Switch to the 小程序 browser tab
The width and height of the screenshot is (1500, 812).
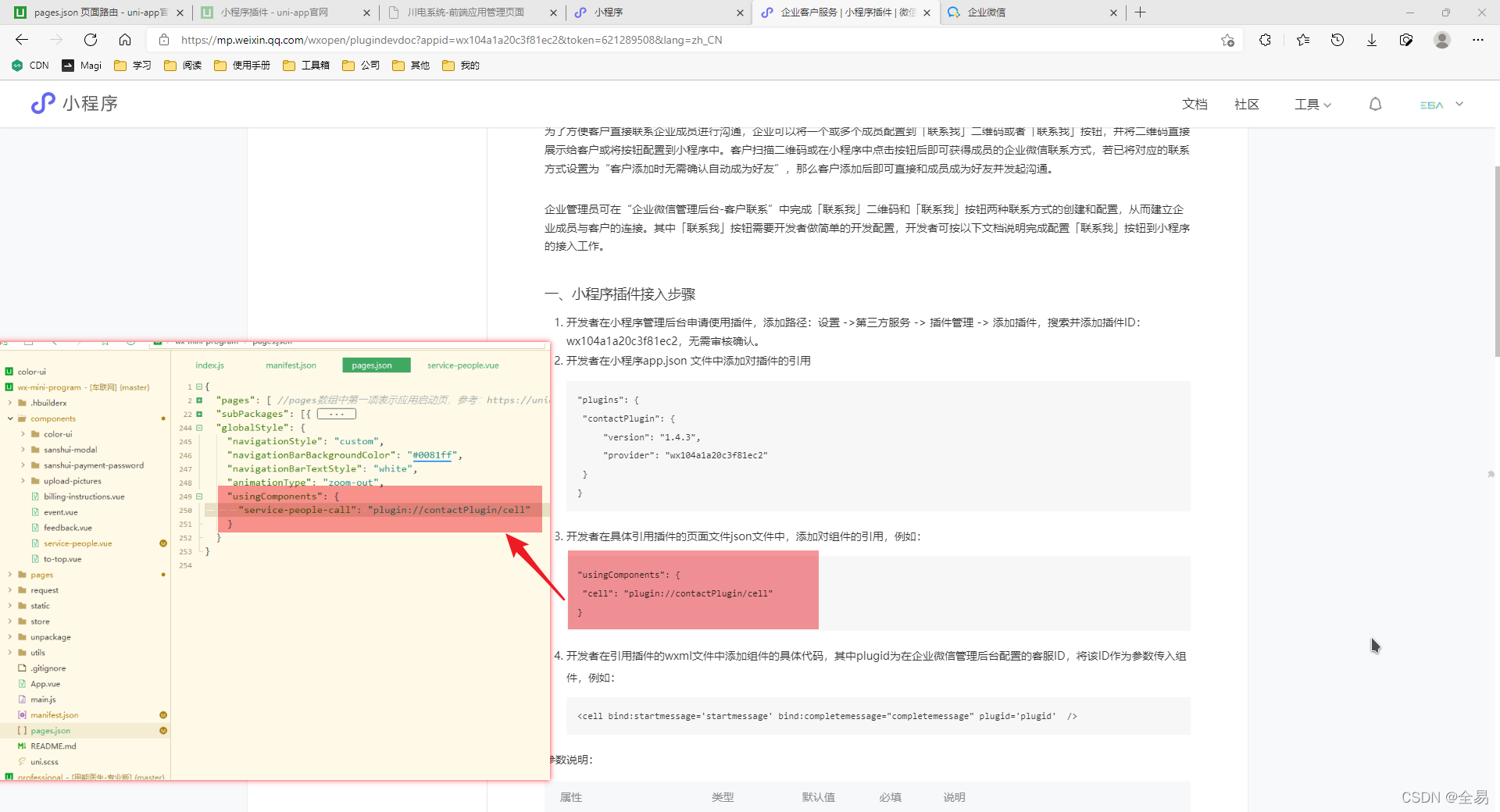(x=659, y=12)
